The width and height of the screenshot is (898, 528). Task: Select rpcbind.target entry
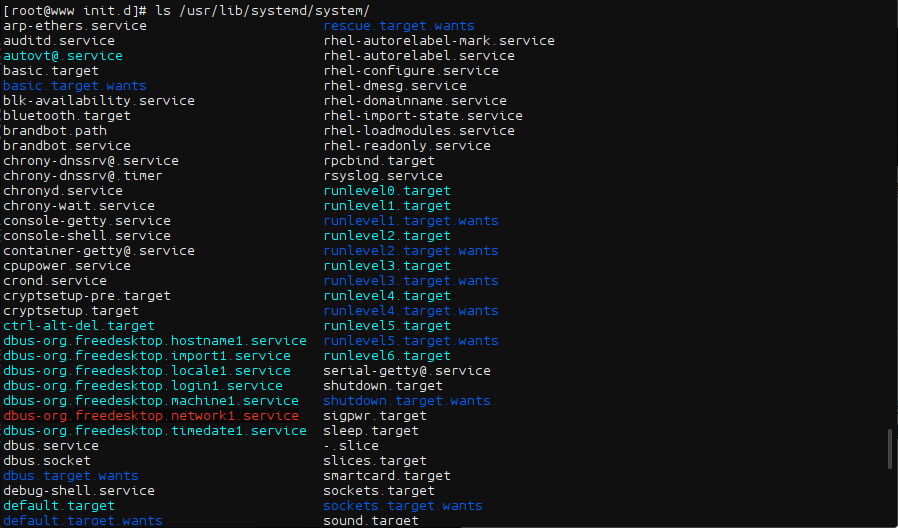(379, 160)
